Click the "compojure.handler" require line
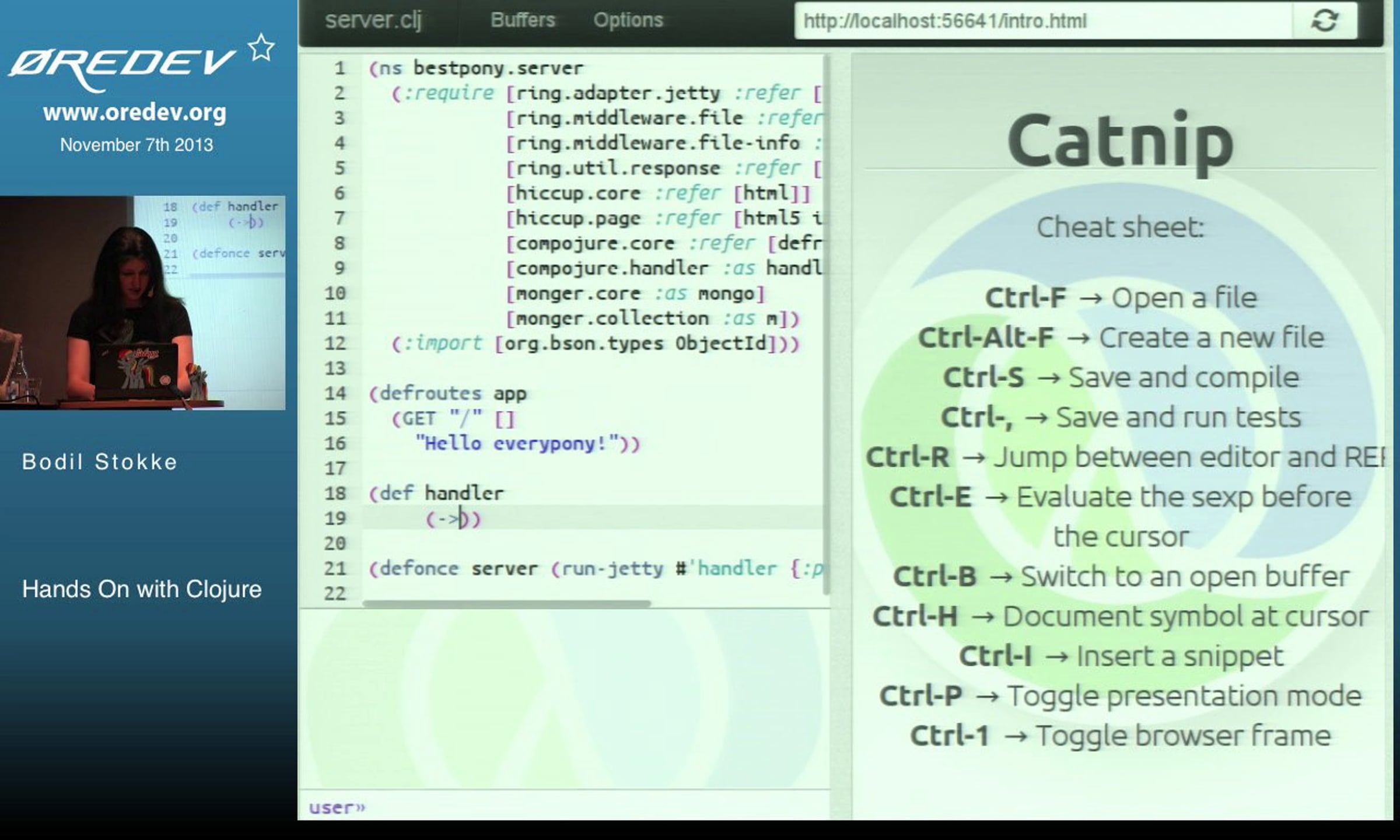 click(x=664, y=268)
